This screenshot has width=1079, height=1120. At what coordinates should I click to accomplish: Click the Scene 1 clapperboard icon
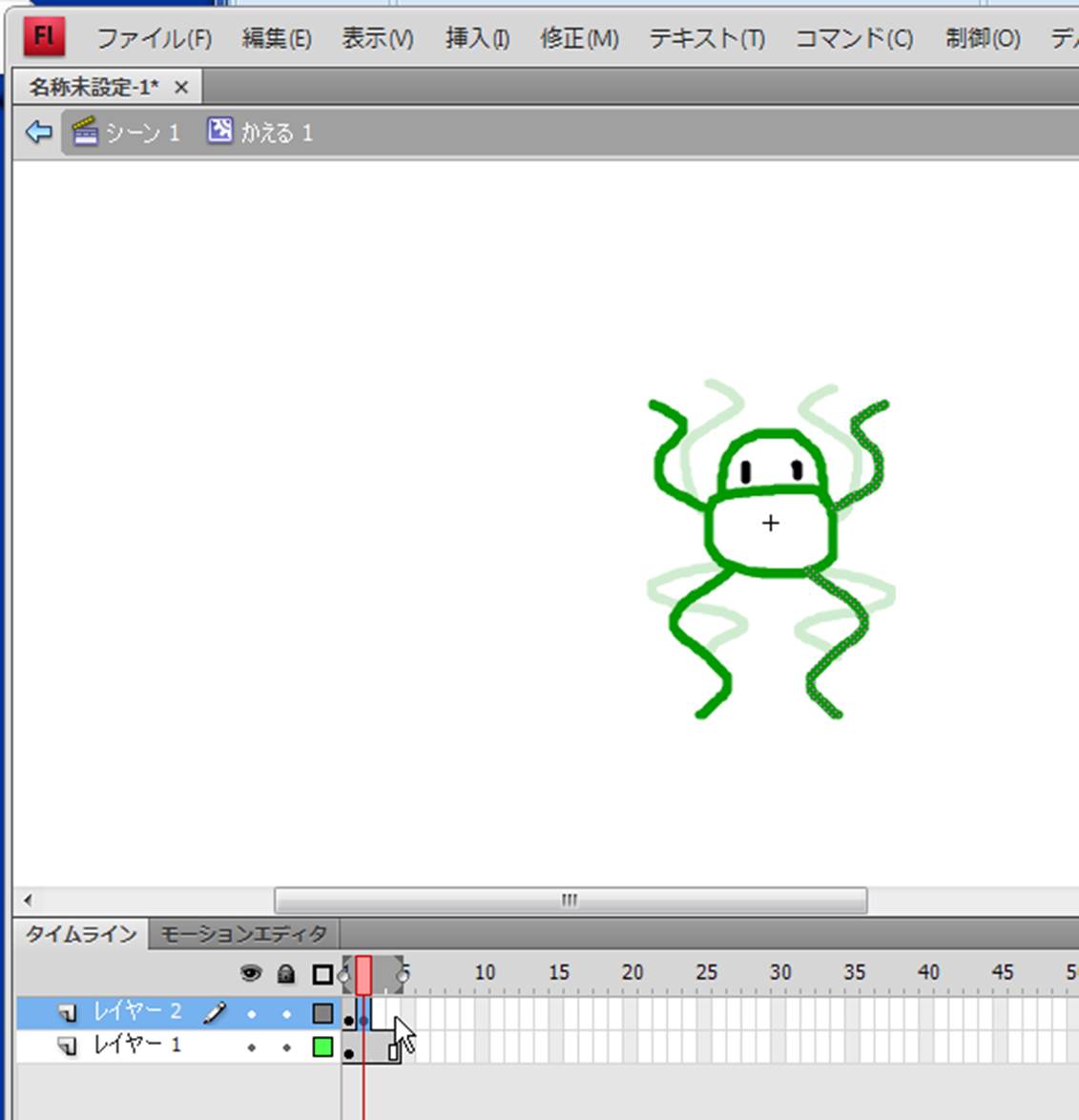[86, 132]
